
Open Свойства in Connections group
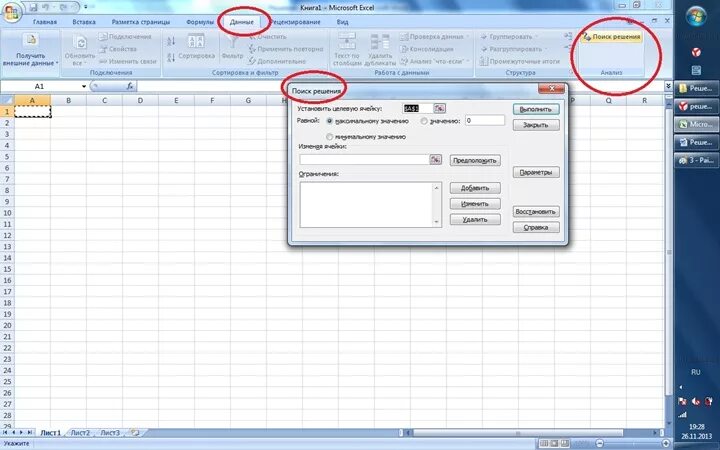click(x=118, y=49)
